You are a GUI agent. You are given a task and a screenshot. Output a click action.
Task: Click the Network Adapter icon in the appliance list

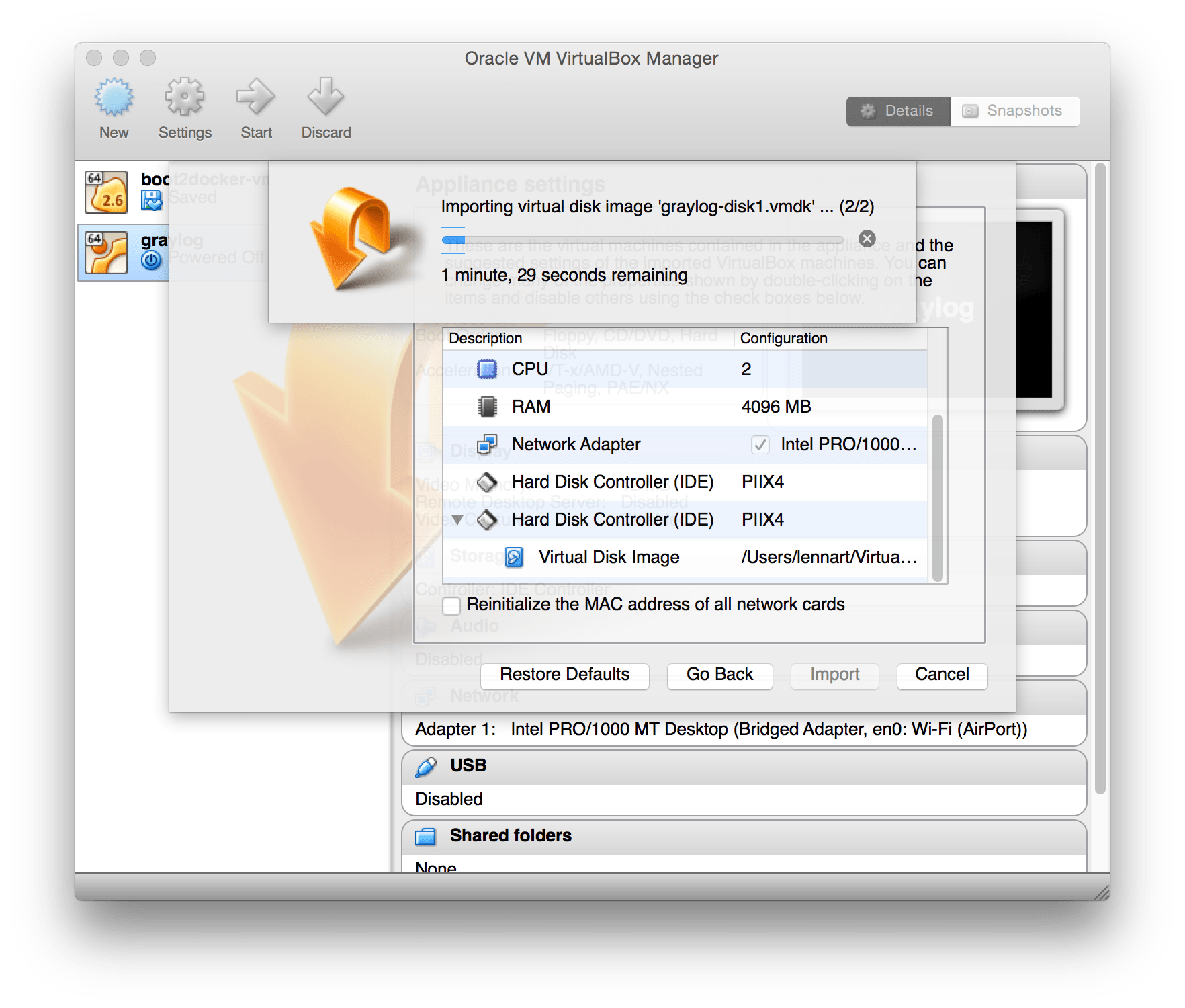tap(487, 444)
